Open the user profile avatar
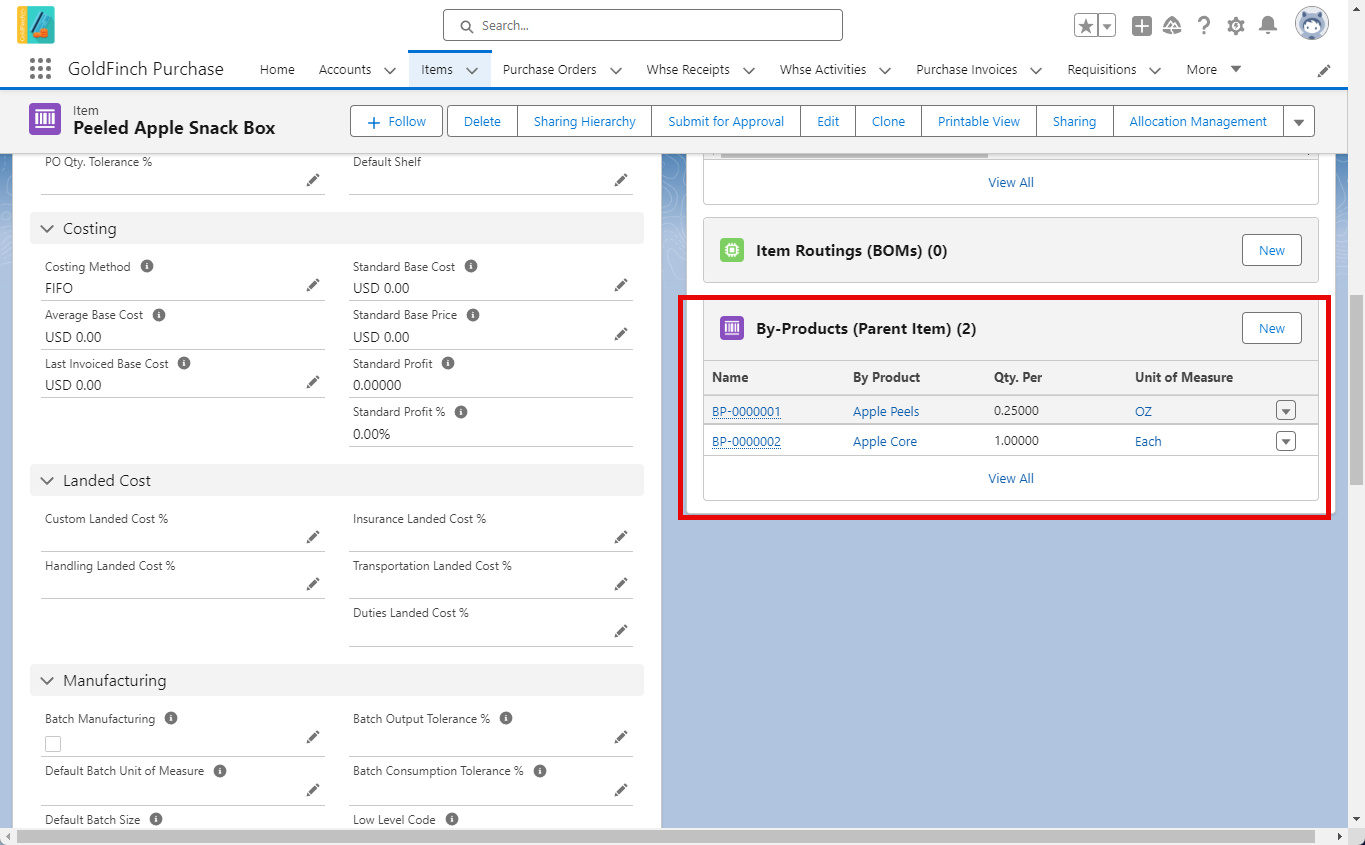 (1312, 24)
